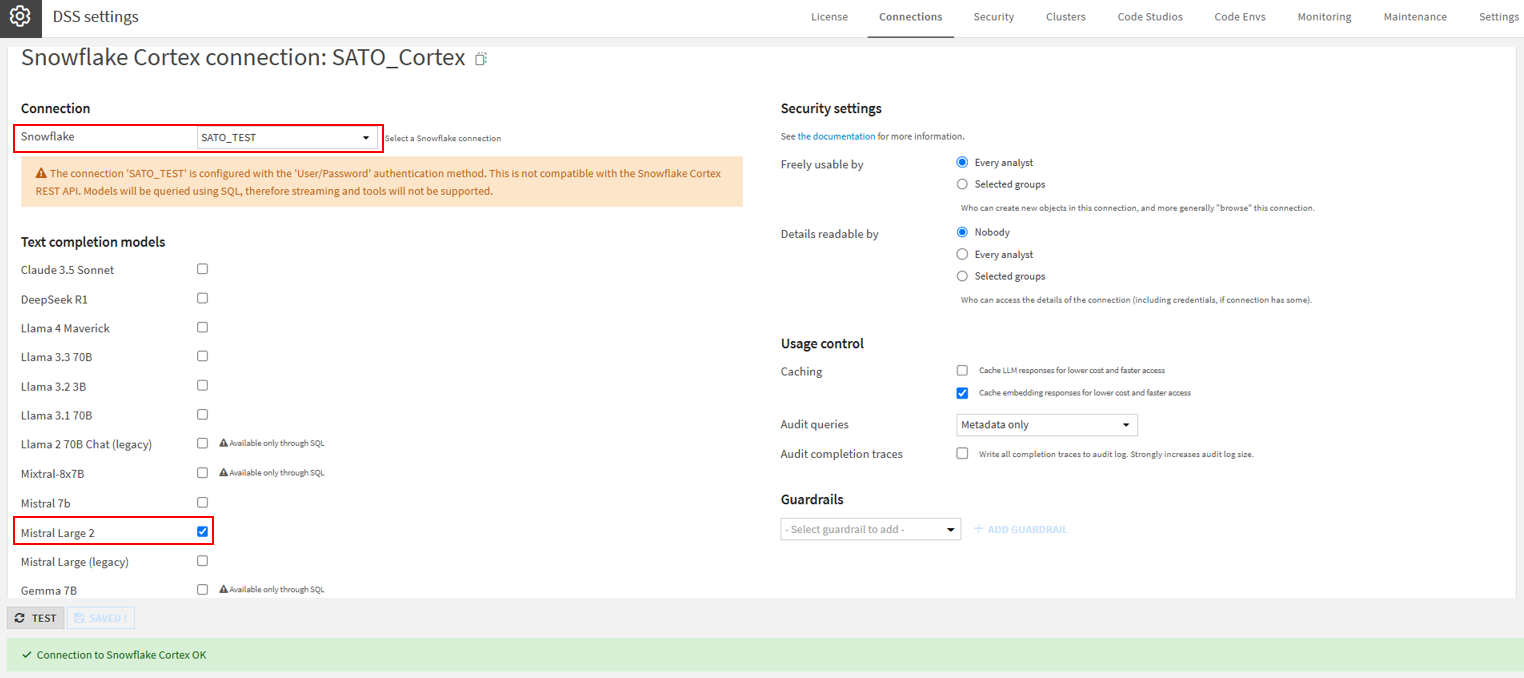The image size is (1524, 678).
Task: Select Selected groups under Details readable by
Action: click(962, 276)
